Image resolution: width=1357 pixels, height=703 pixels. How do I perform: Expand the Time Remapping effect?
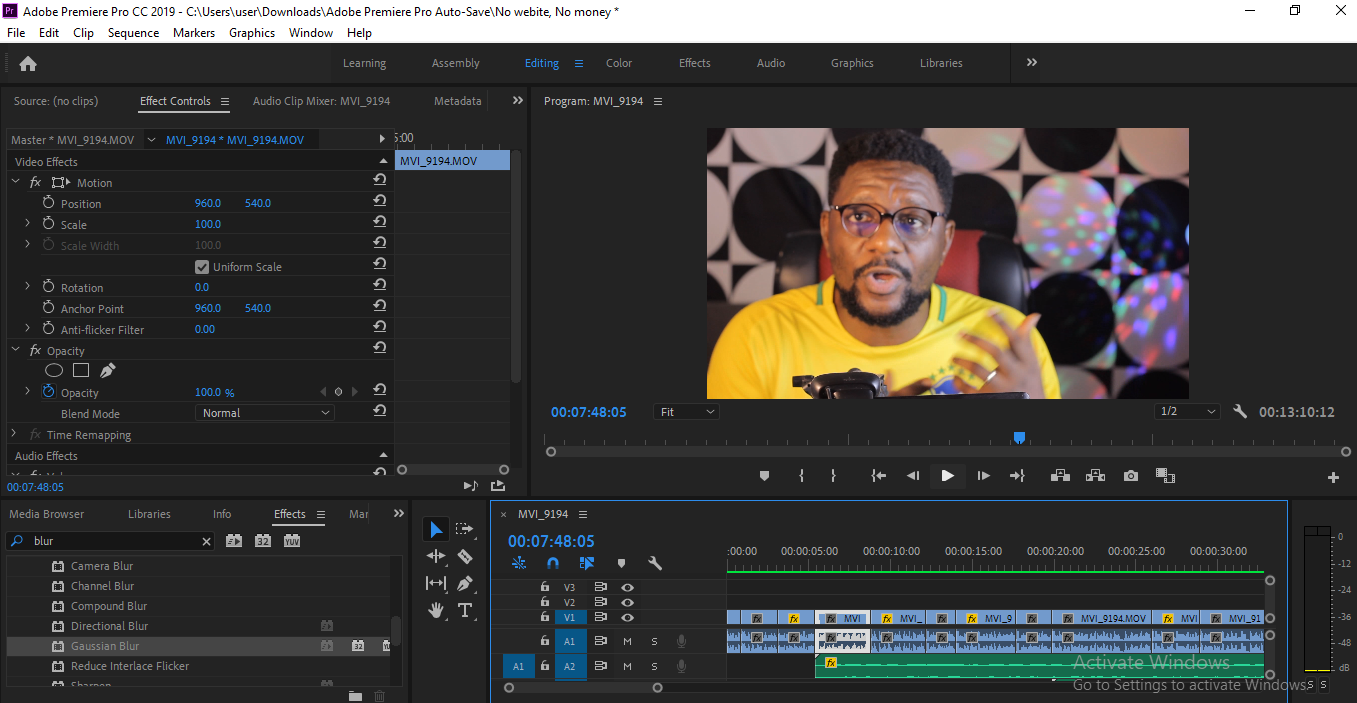tap(15, 434)
